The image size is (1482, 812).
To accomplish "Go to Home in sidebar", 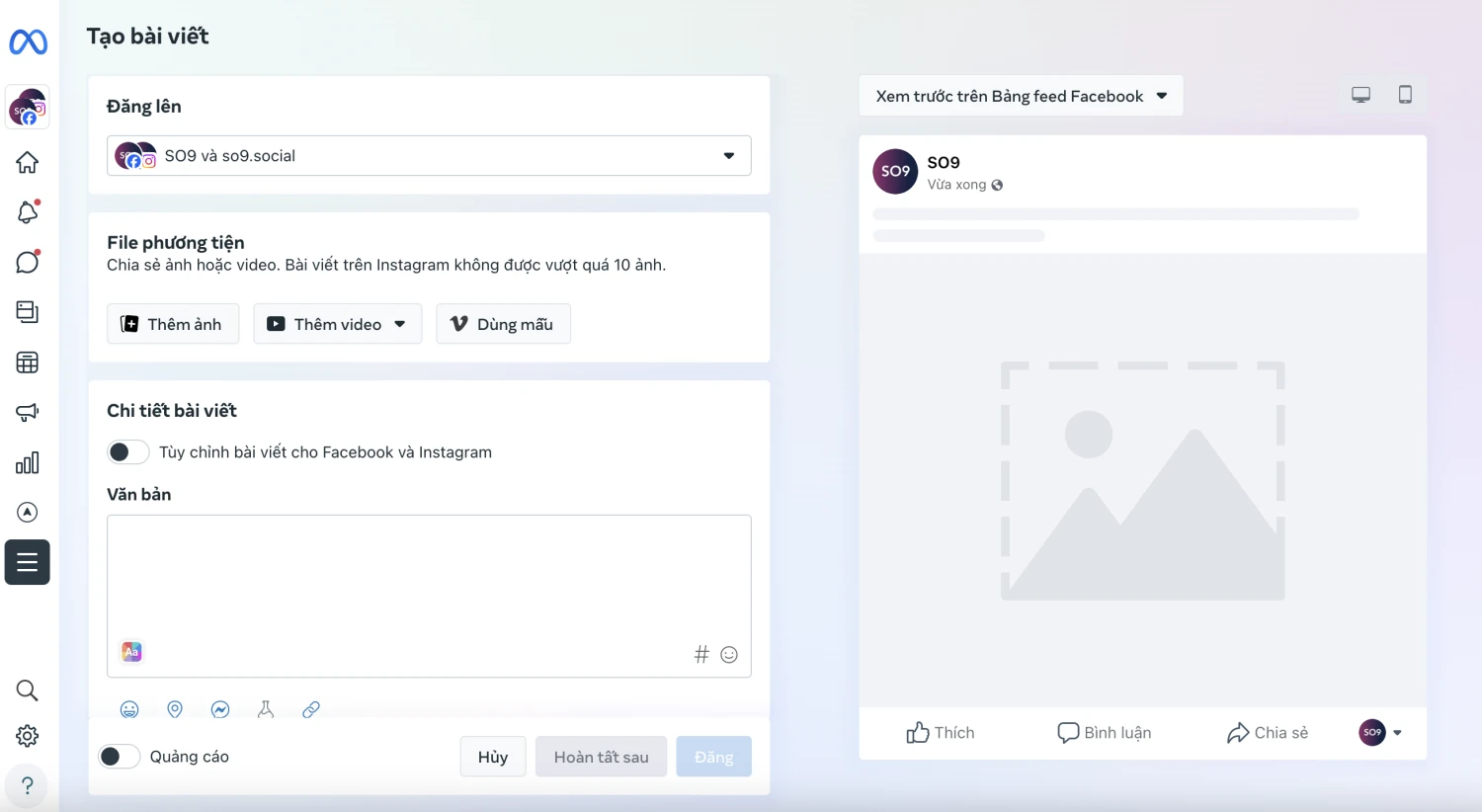I will [x=28, y=162].
